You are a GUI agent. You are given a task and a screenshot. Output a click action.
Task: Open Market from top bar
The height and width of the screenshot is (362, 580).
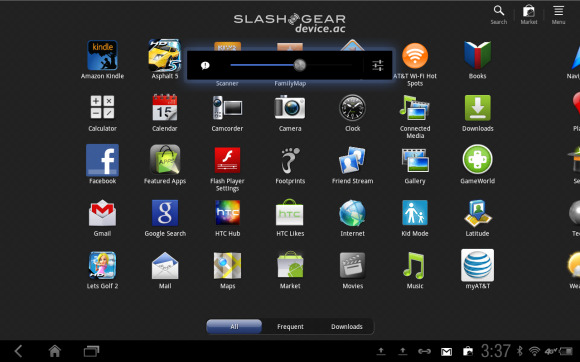(x=529, y=15)
